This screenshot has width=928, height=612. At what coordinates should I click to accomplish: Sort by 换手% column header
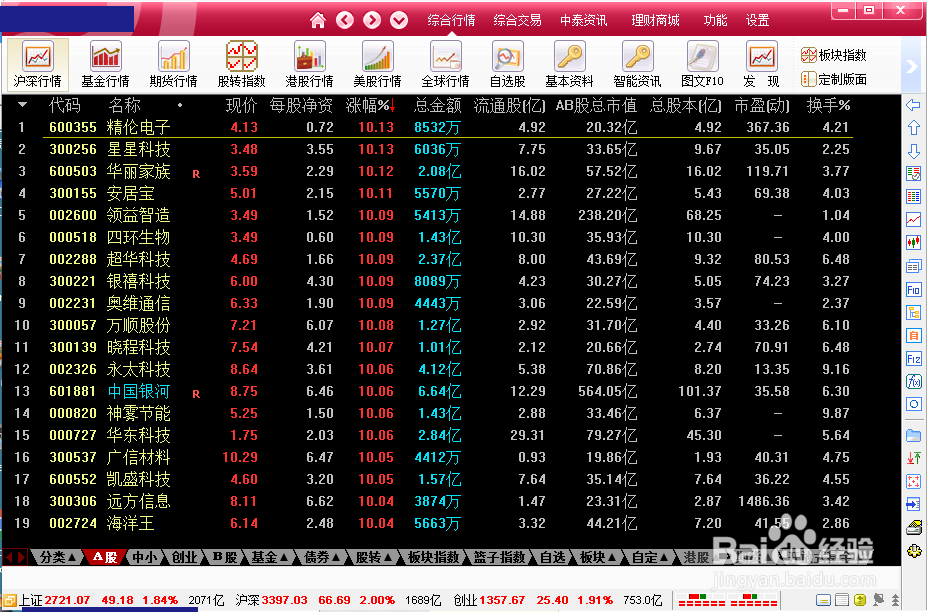829,105
